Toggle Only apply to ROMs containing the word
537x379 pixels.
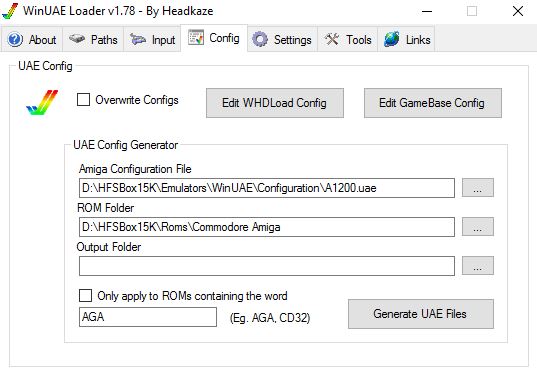85,295
